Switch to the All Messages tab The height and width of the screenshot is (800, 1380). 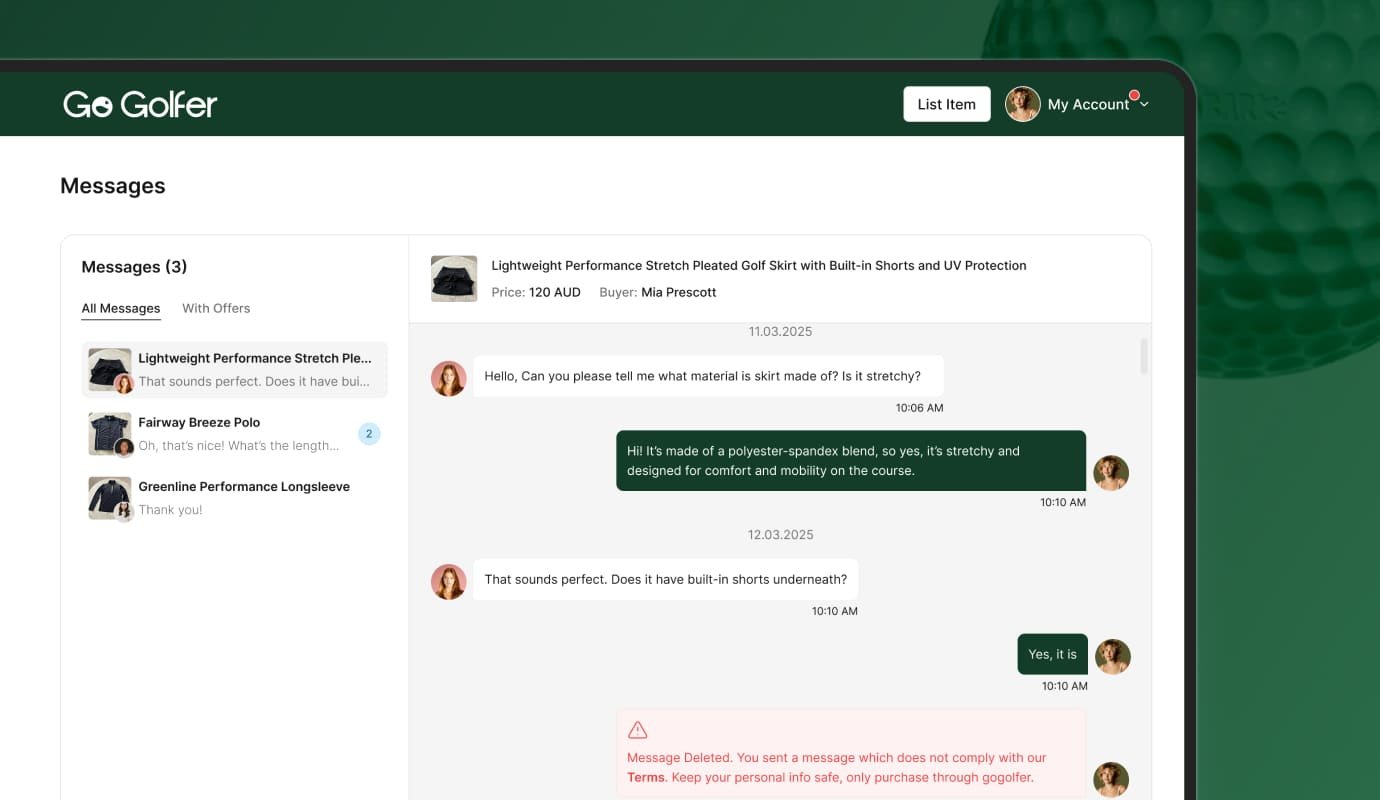click(x=121, y=308)
